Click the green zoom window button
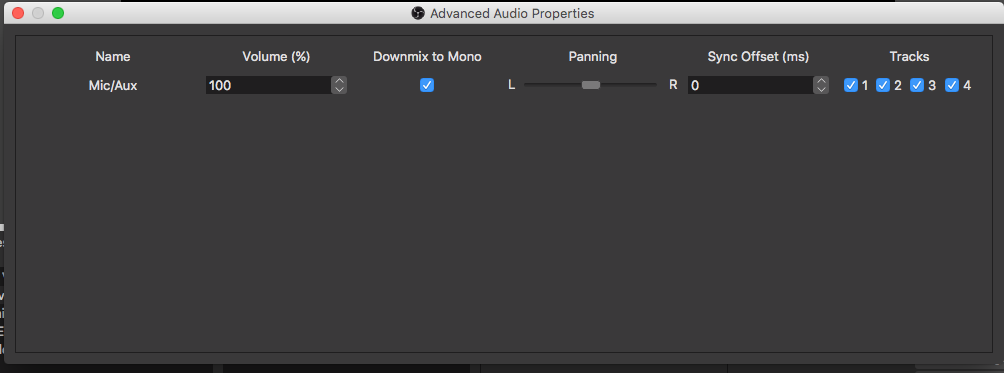The width and height of the screenshot is (1004, 373). pyautogui.click(x=58, y=13)
